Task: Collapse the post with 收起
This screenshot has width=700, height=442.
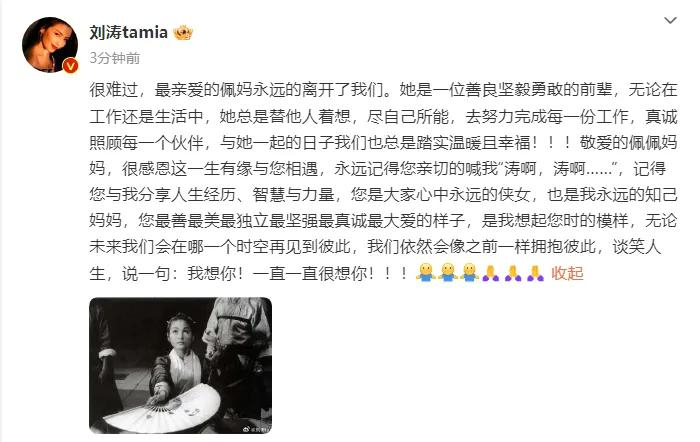Action: coord(567,273)
